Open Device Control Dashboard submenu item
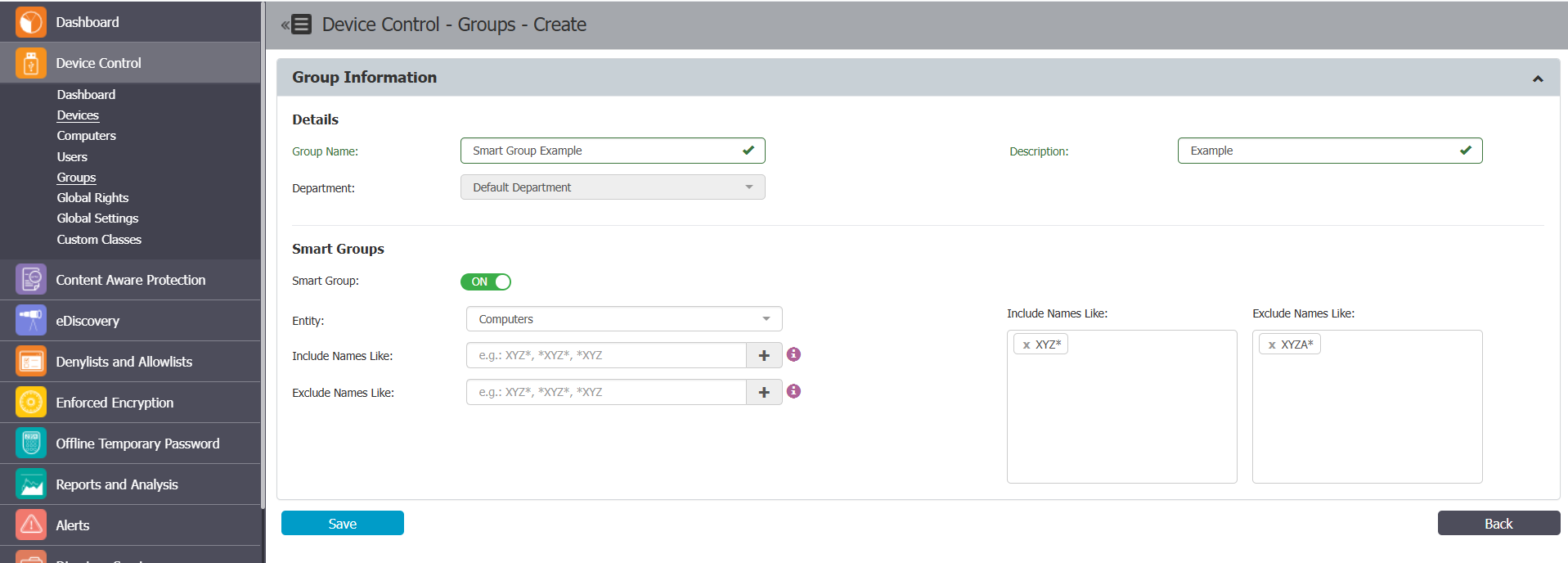 pos(86,95)
